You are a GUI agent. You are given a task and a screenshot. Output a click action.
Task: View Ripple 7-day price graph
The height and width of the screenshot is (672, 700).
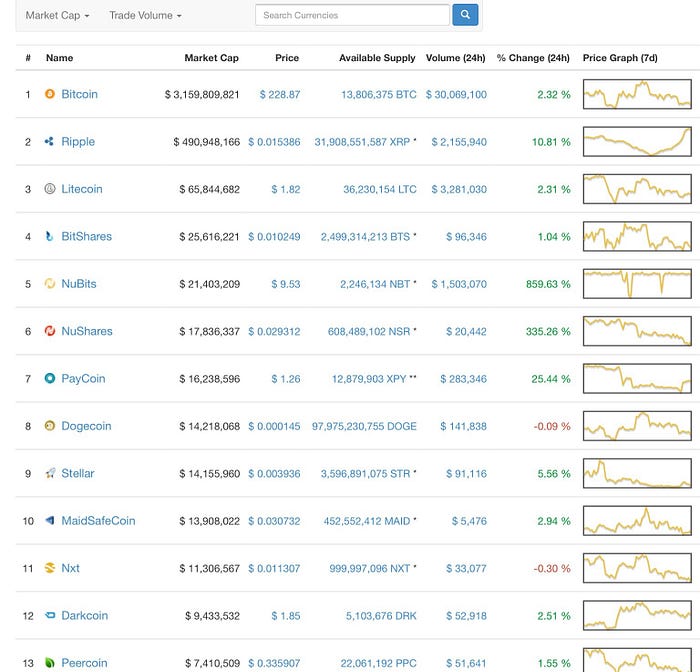click(x=637, y=142)
